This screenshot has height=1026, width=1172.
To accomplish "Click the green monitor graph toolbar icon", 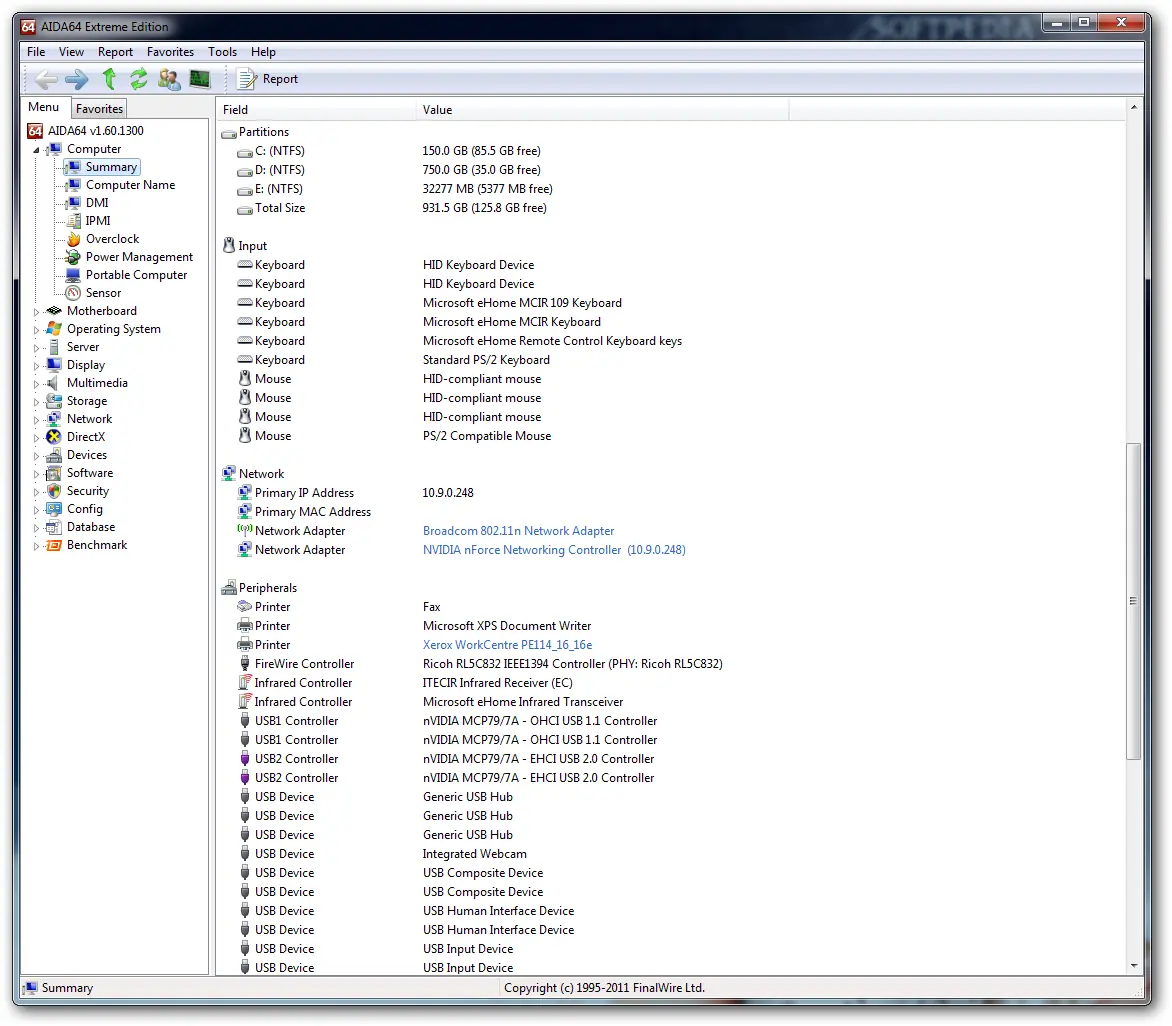I will 200,79.
